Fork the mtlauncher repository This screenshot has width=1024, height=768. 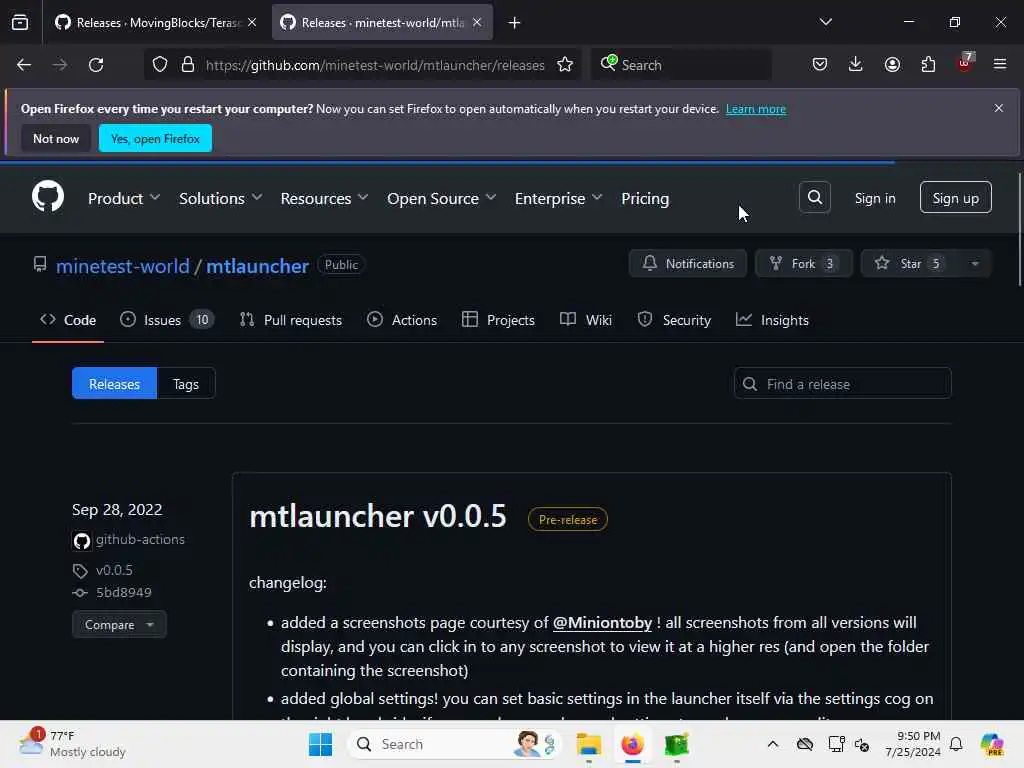(803, 264)
